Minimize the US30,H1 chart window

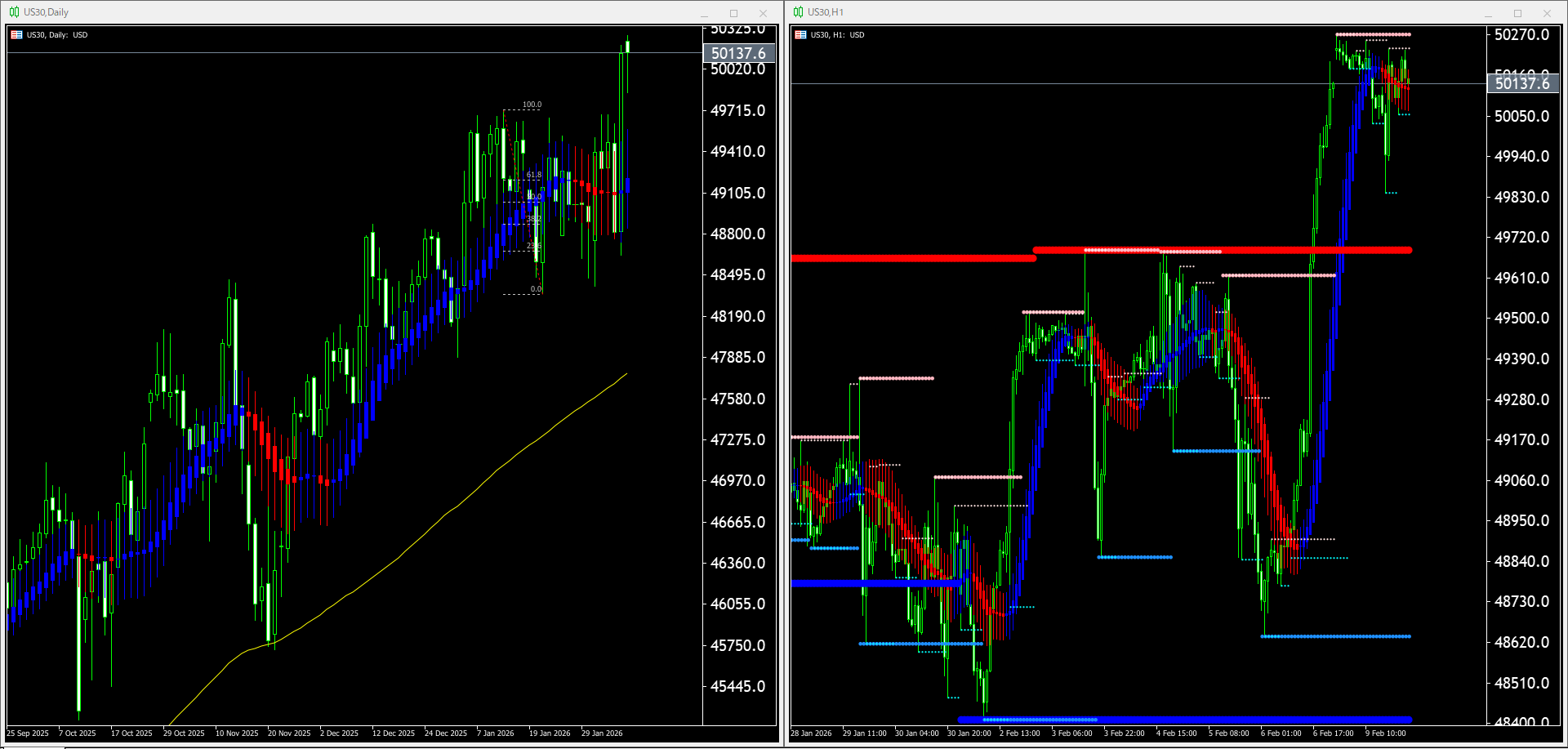1488,13
